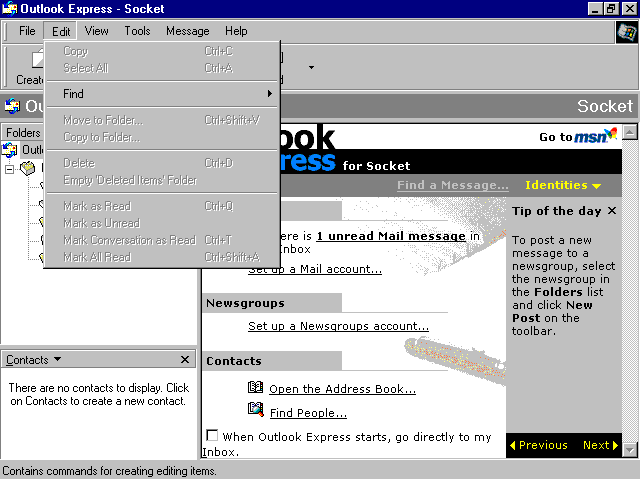Screen dimensions: 640x480
Task: Click Mark Conversation as Read entry
Action: click(x=162, y=240)
